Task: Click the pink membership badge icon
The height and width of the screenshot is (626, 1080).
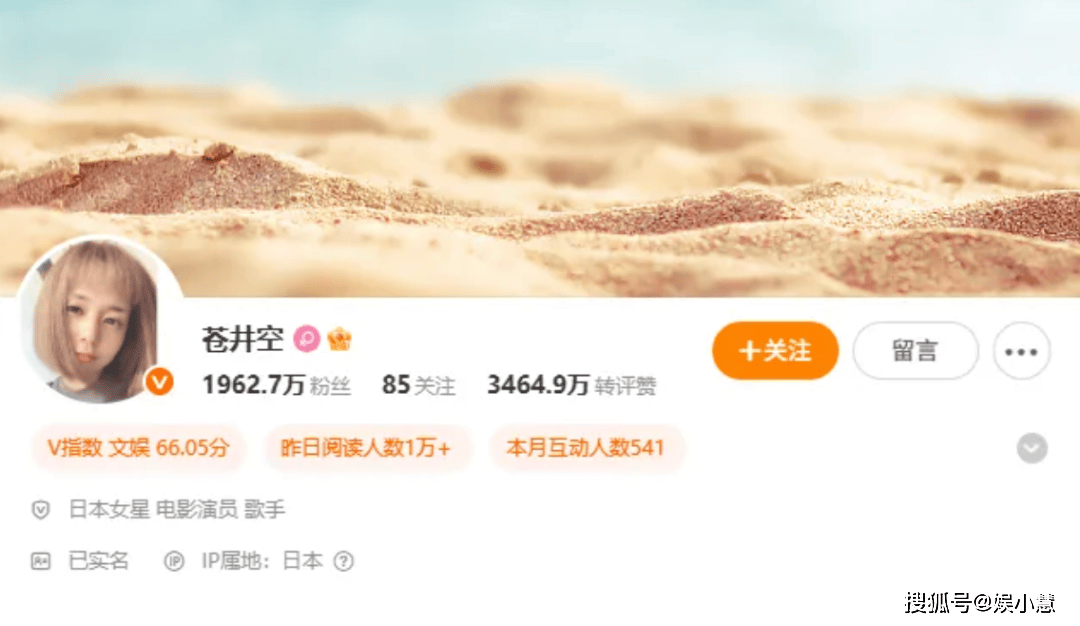Action: [307, 339]
